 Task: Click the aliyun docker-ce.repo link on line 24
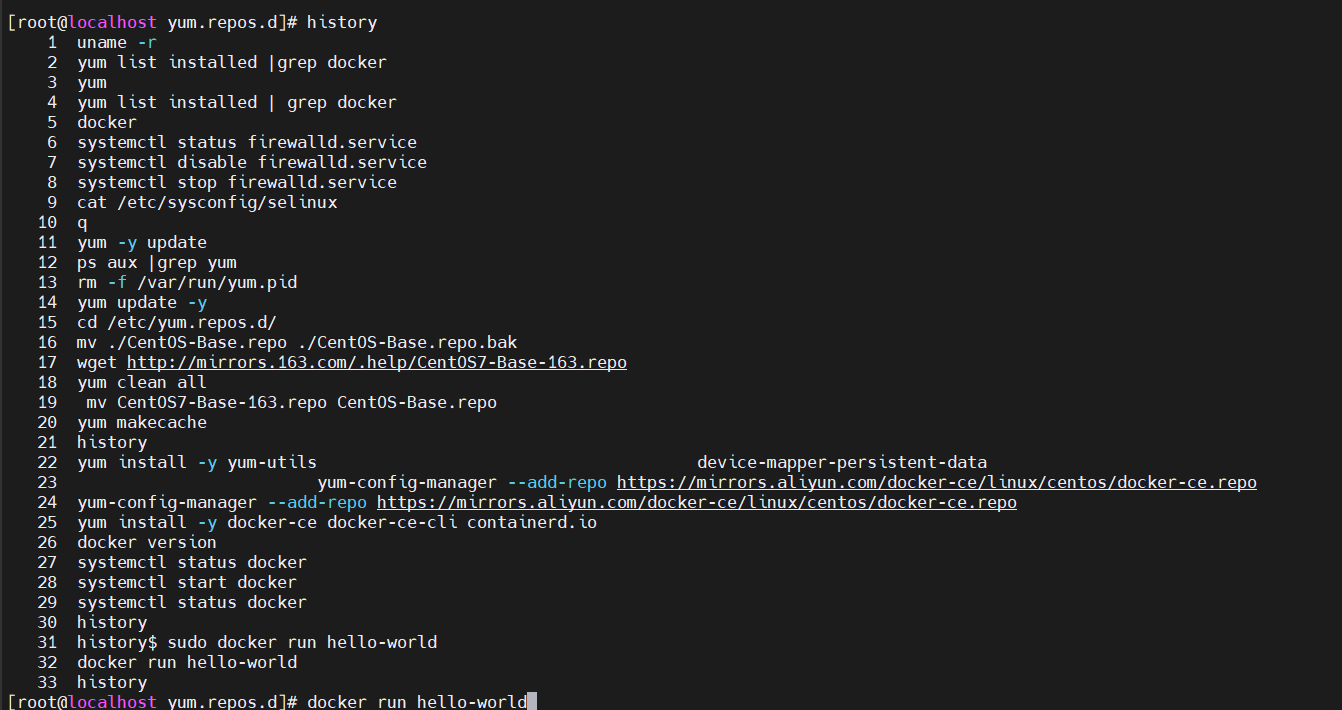tap(697, 502)
